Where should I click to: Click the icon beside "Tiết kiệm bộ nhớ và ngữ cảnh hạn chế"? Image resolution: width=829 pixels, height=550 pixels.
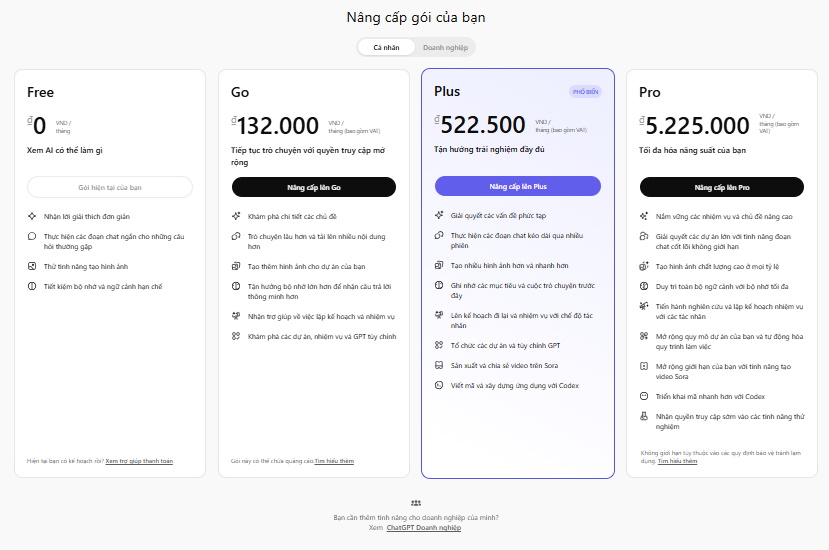pyautogui.click(x=32, y=286)
